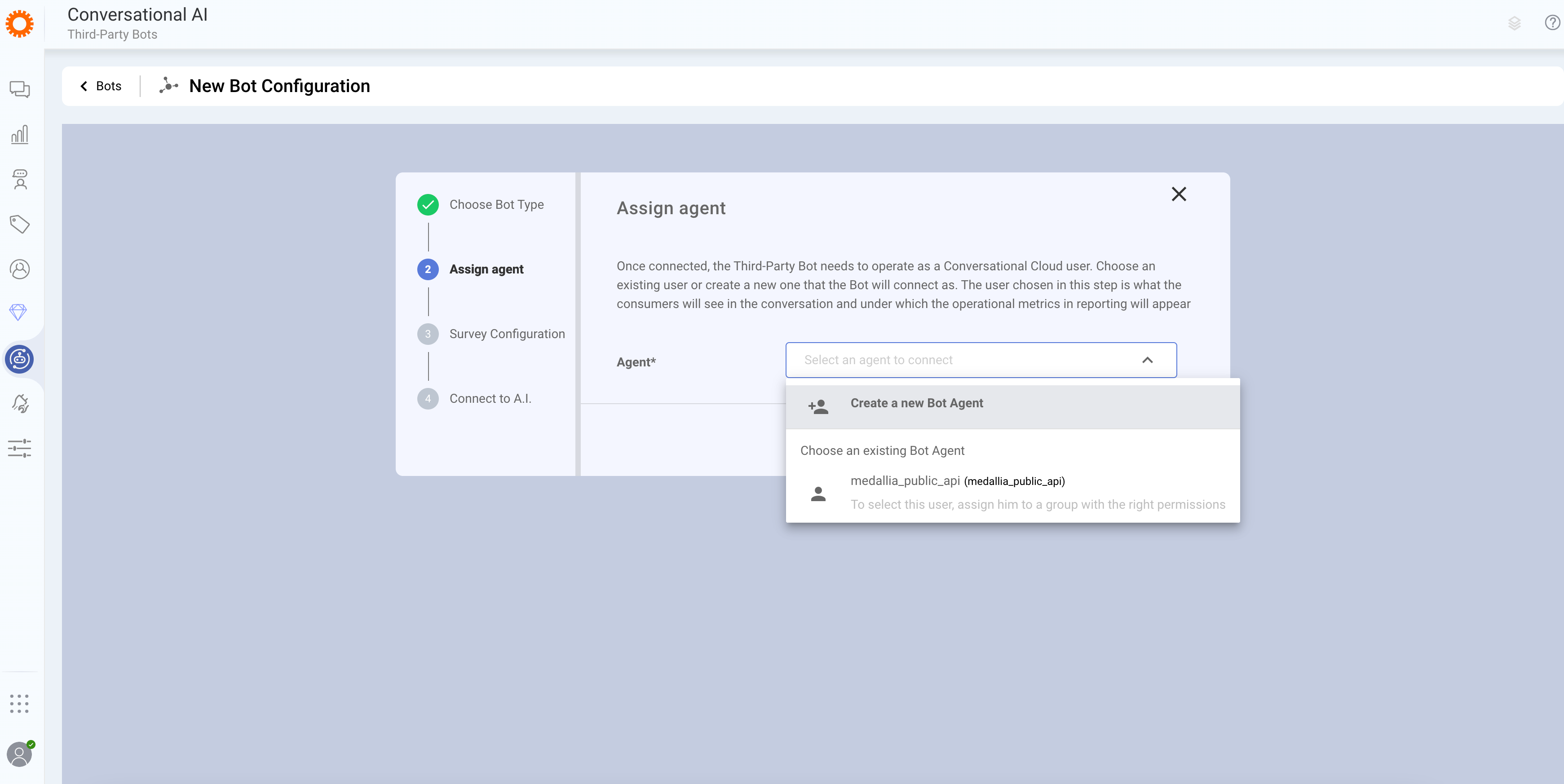Viewport: 1564px width, 784px height.
Task: Jump to Survey Configuration step
Action: (506, 334)
